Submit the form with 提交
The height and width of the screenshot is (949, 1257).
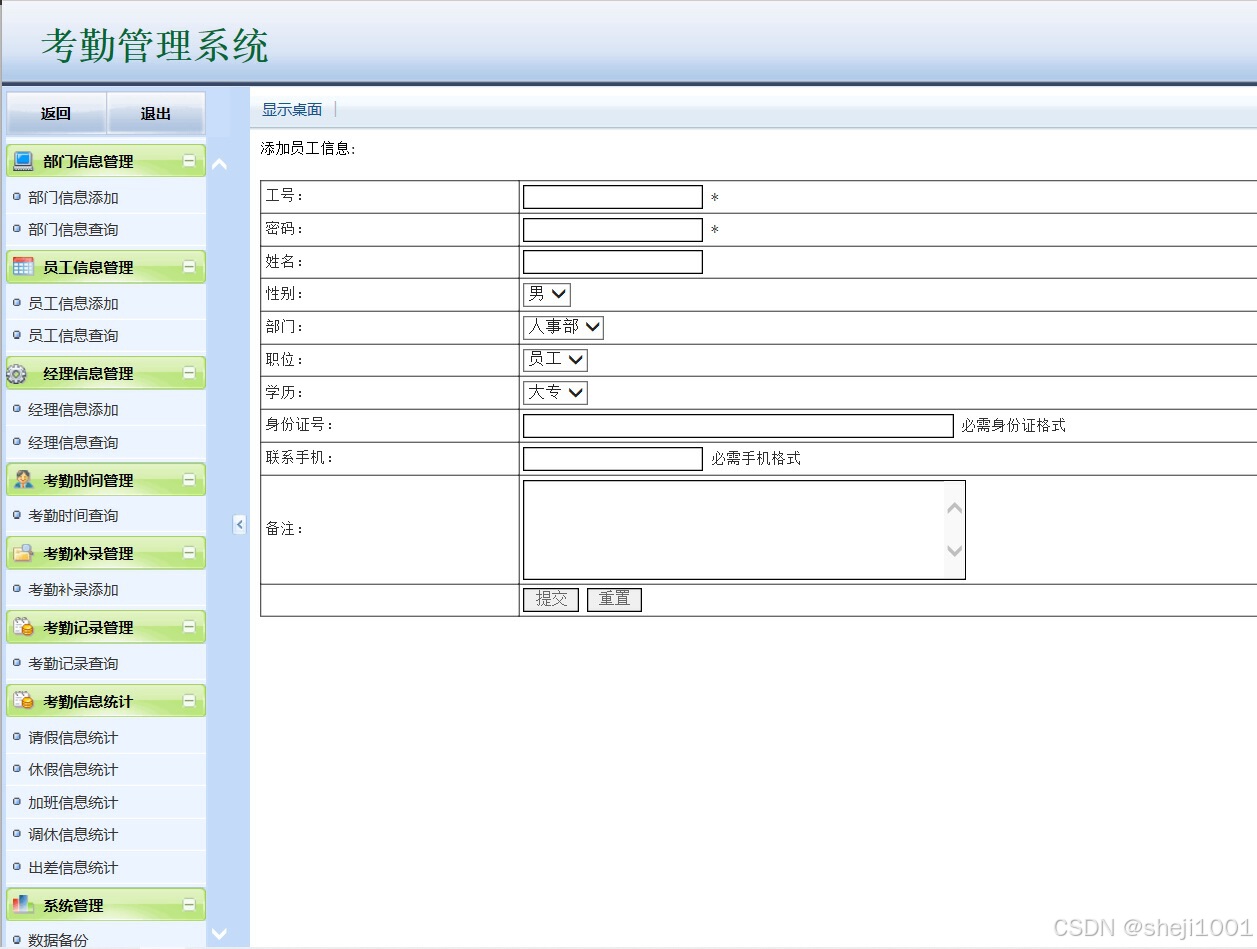click(551, 599)
